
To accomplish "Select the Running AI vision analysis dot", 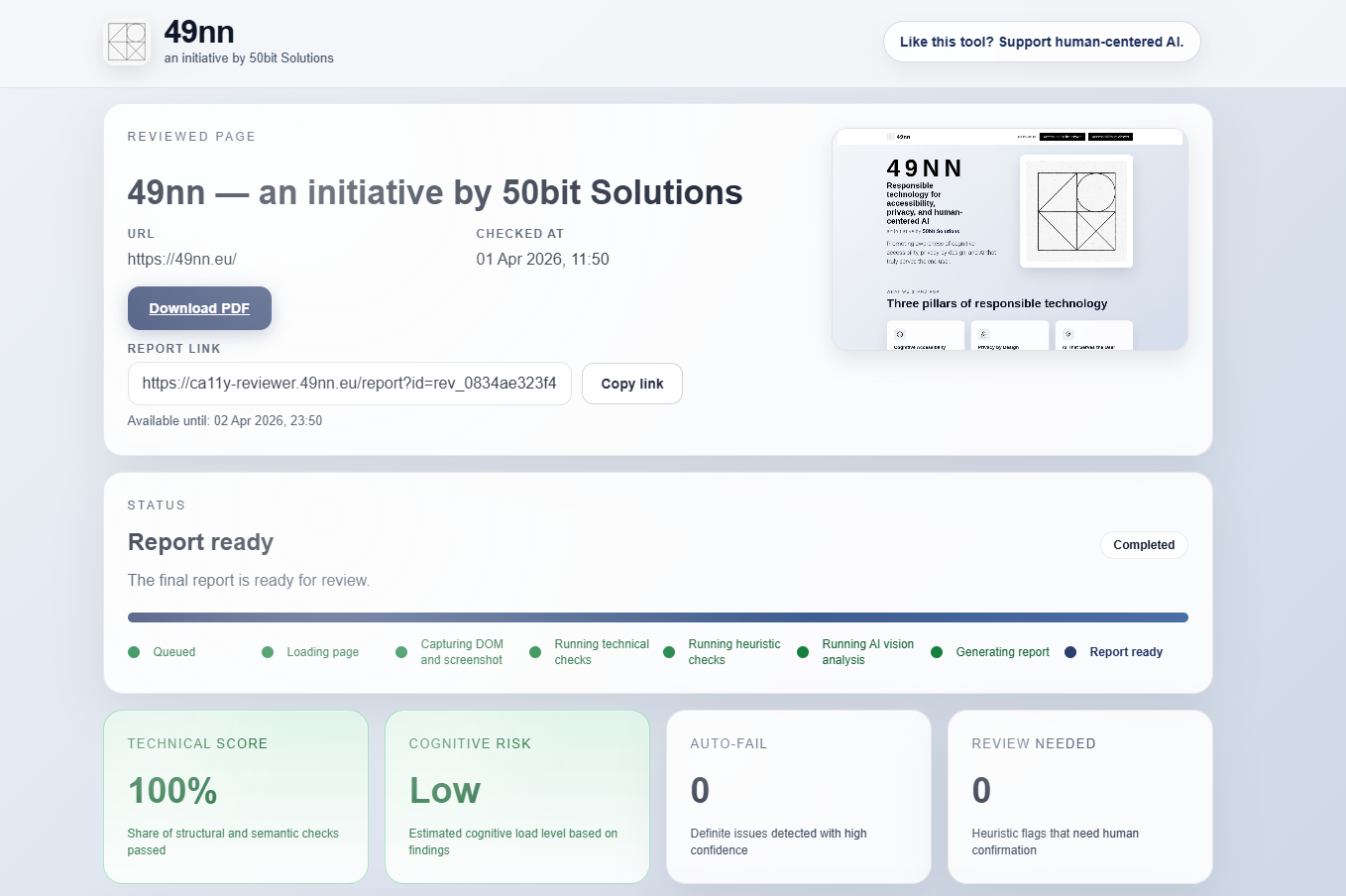I will pyautogui.click(x=804, y=651).
